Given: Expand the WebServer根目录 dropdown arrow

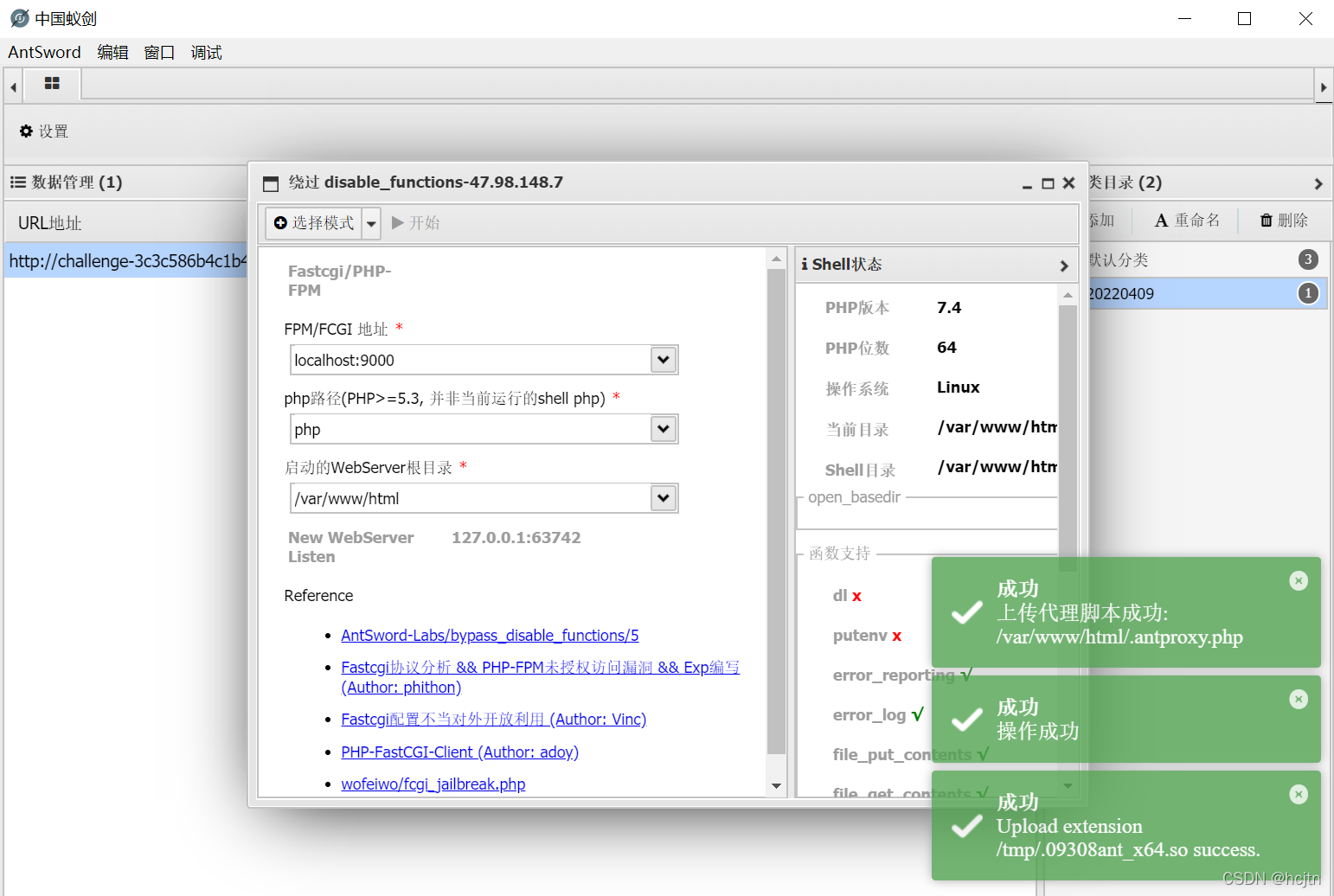Looking at the screenshot, I should [664, 498].
